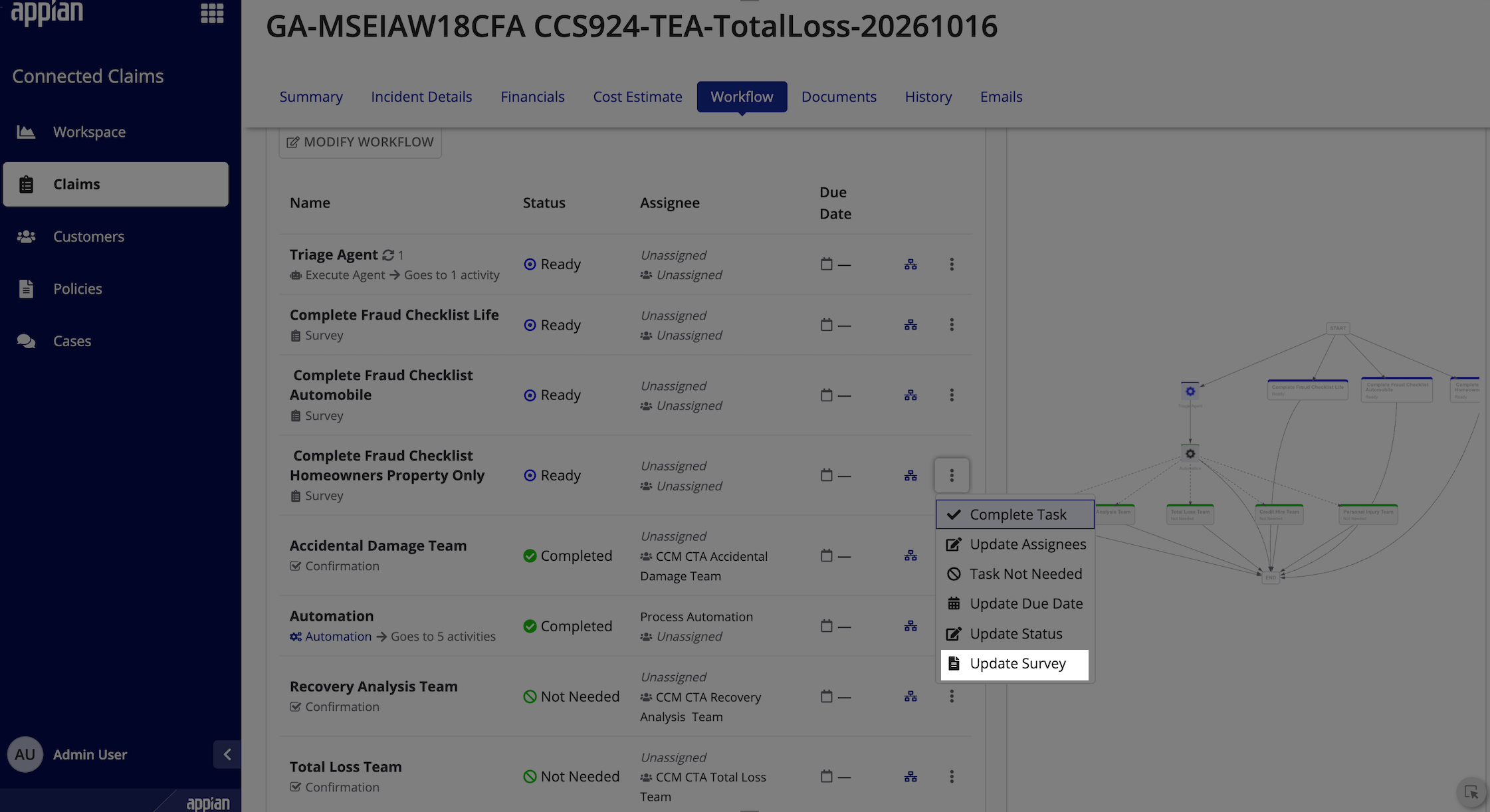Image resolution: width=1490 pixels, height=812 pixels.
Task: Click the Automation link under Automation task
Action: [338, 637]
